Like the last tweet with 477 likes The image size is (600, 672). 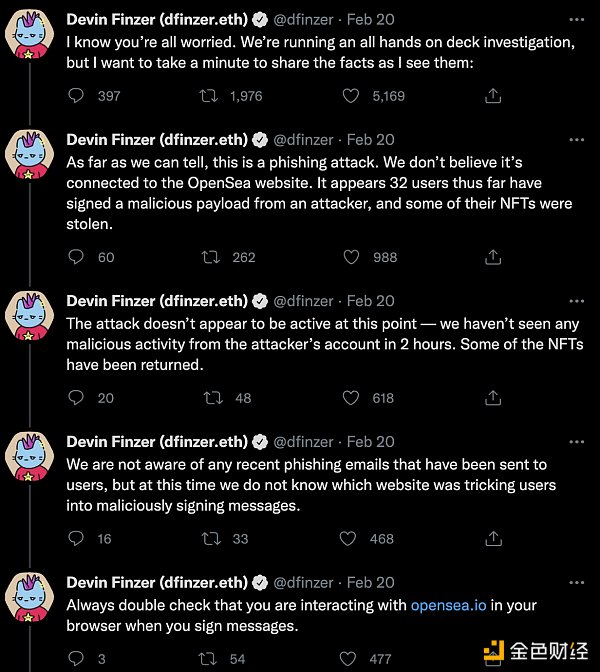(351, 659)
